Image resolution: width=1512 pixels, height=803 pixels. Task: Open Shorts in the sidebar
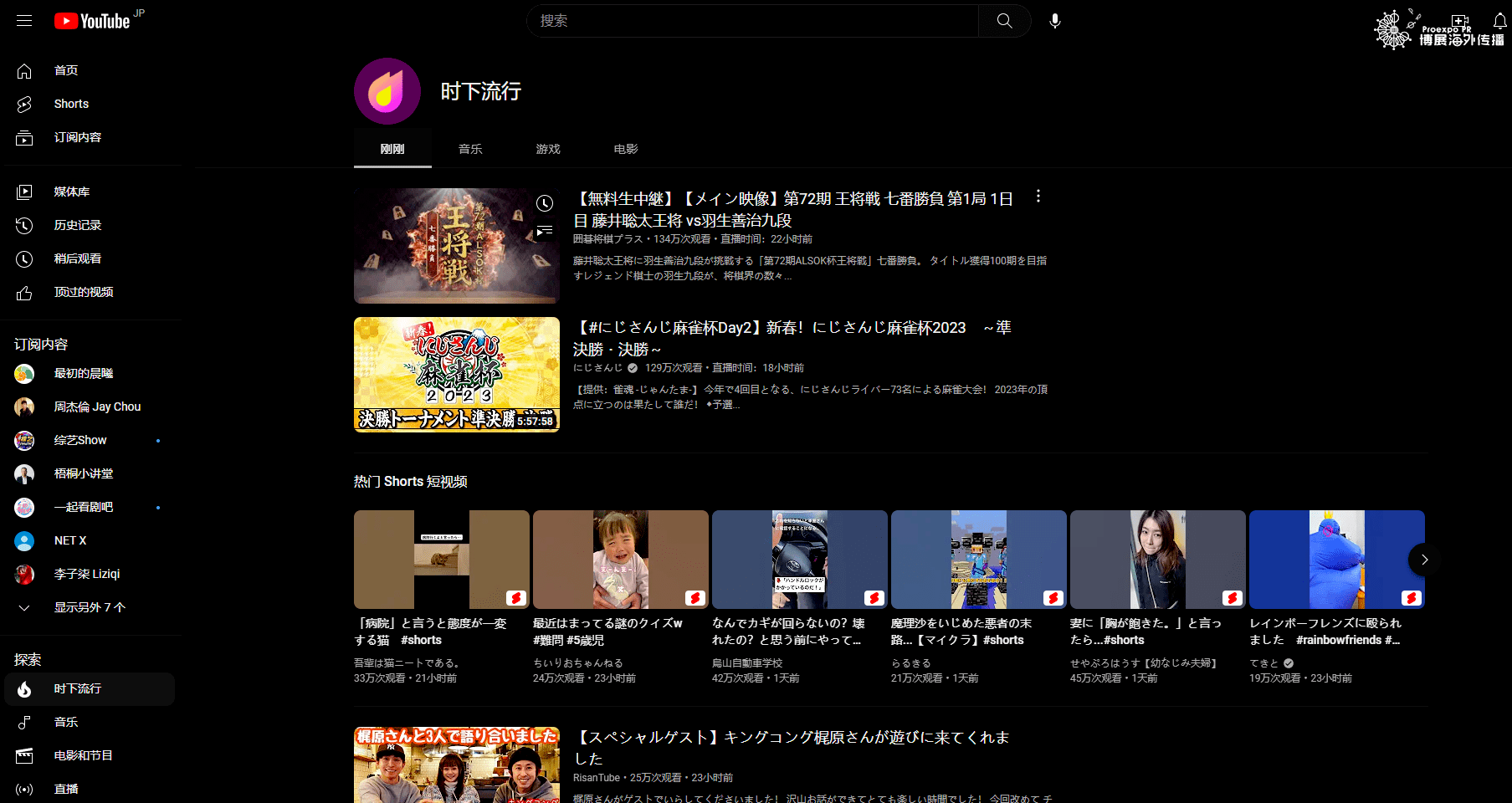(x=90, y=104)
